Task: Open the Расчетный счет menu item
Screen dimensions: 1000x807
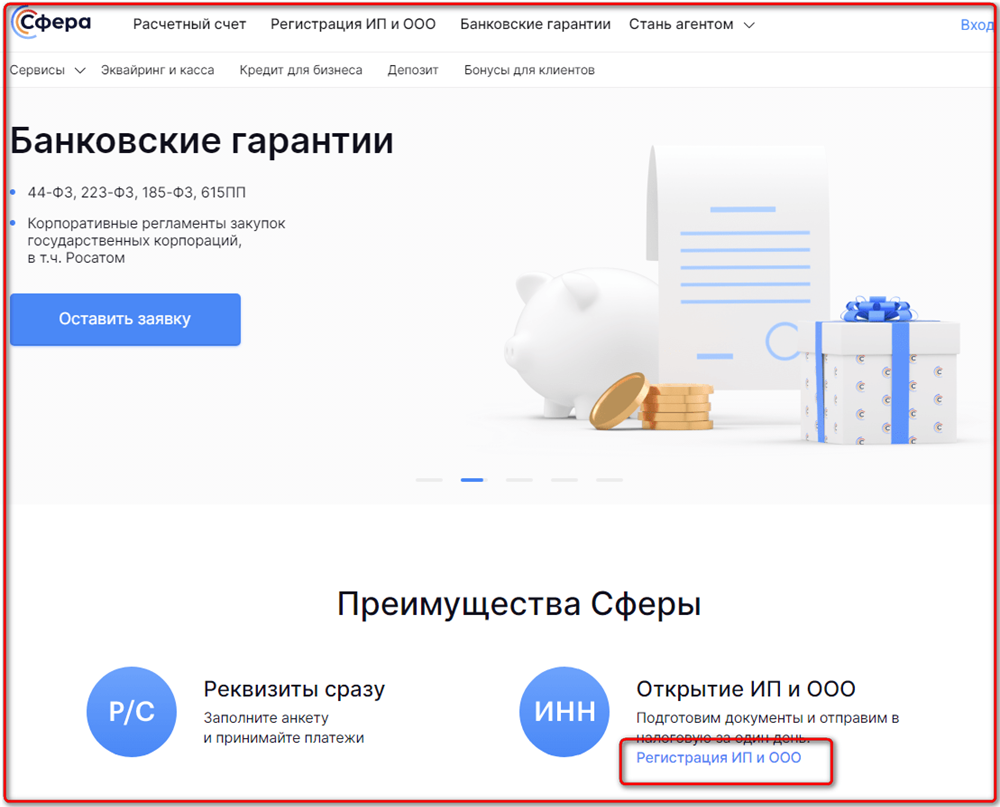Action: coord(189,24)
